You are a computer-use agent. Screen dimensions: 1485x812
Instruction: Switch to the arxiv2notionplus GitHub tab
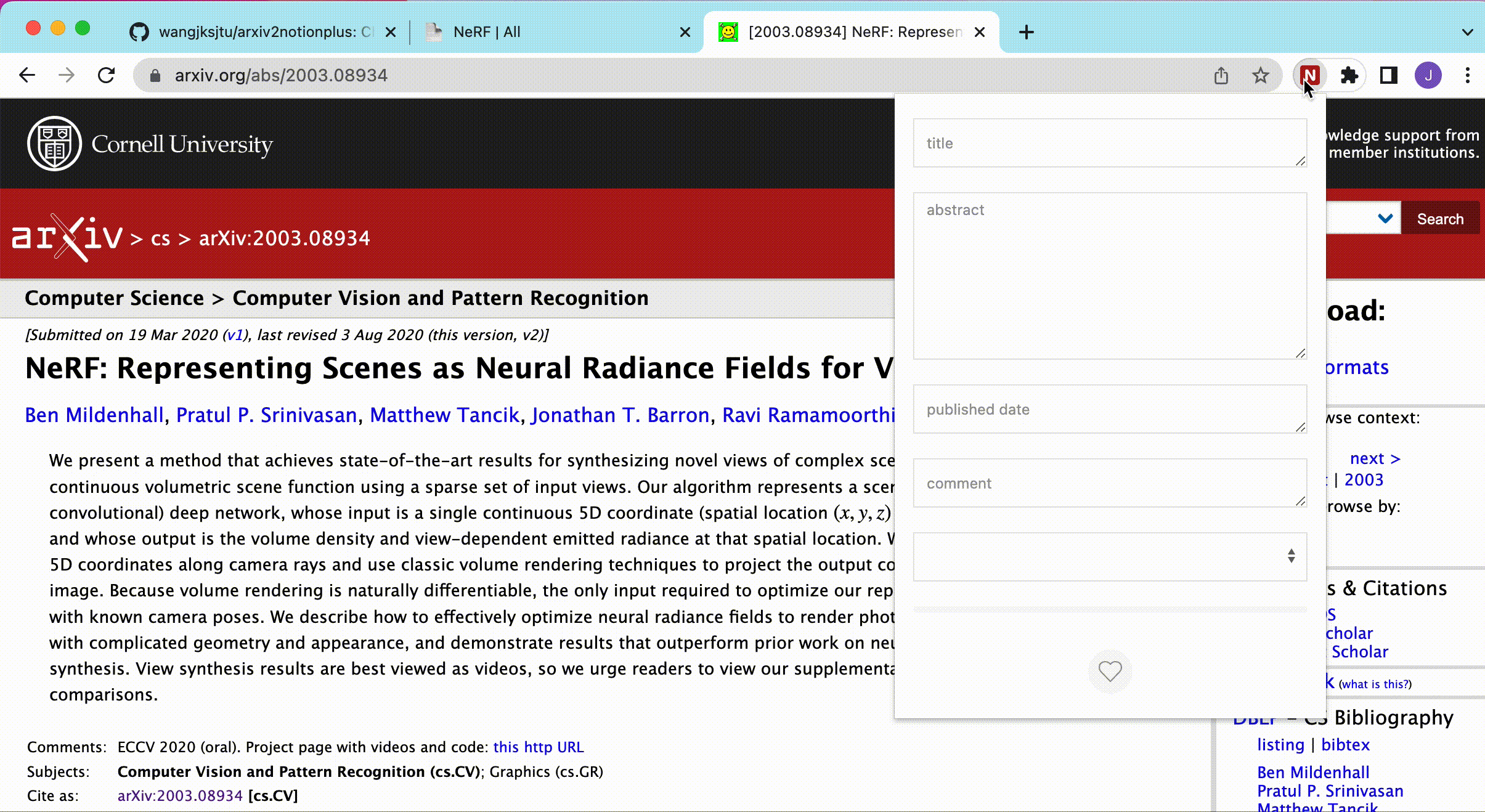point(265,32)
